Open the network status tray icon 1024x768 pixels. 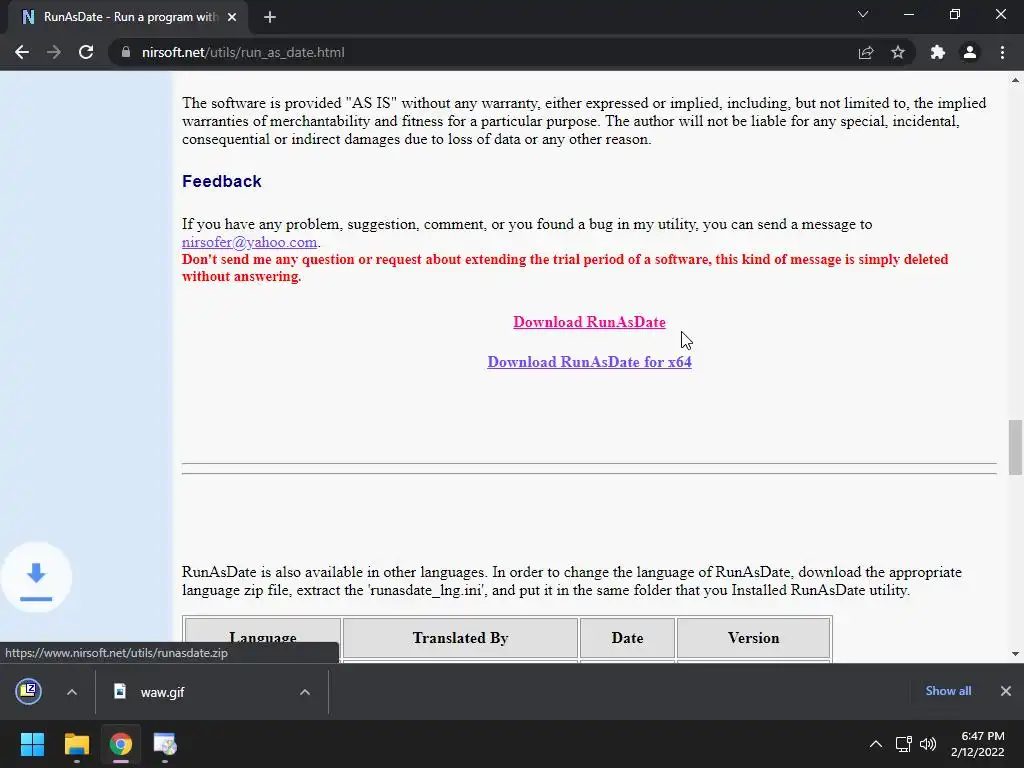pyautogui.click(x=904, y=744)
